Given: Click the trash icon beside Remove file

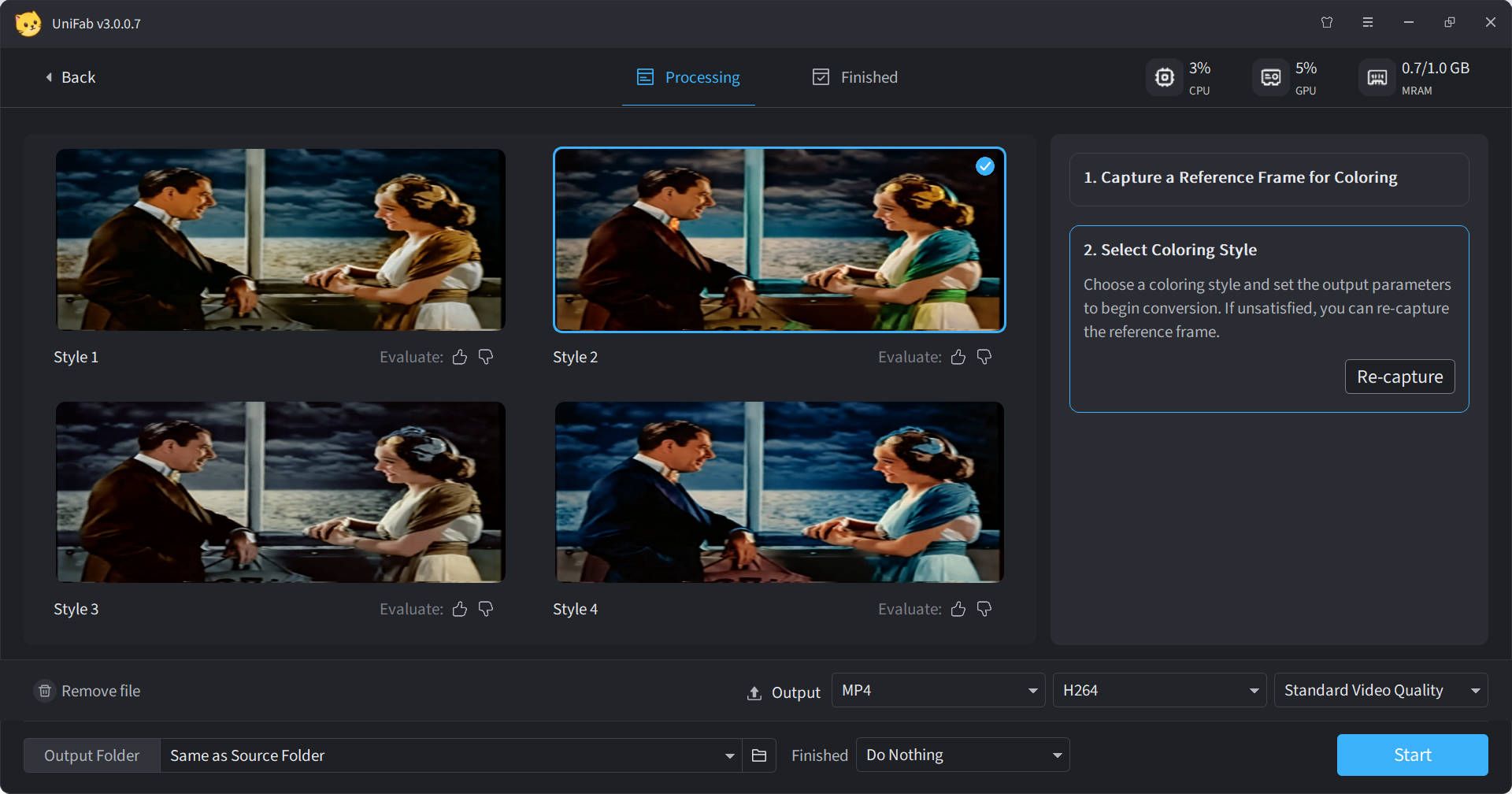Looking at the screenshot, I should (45, 691).
